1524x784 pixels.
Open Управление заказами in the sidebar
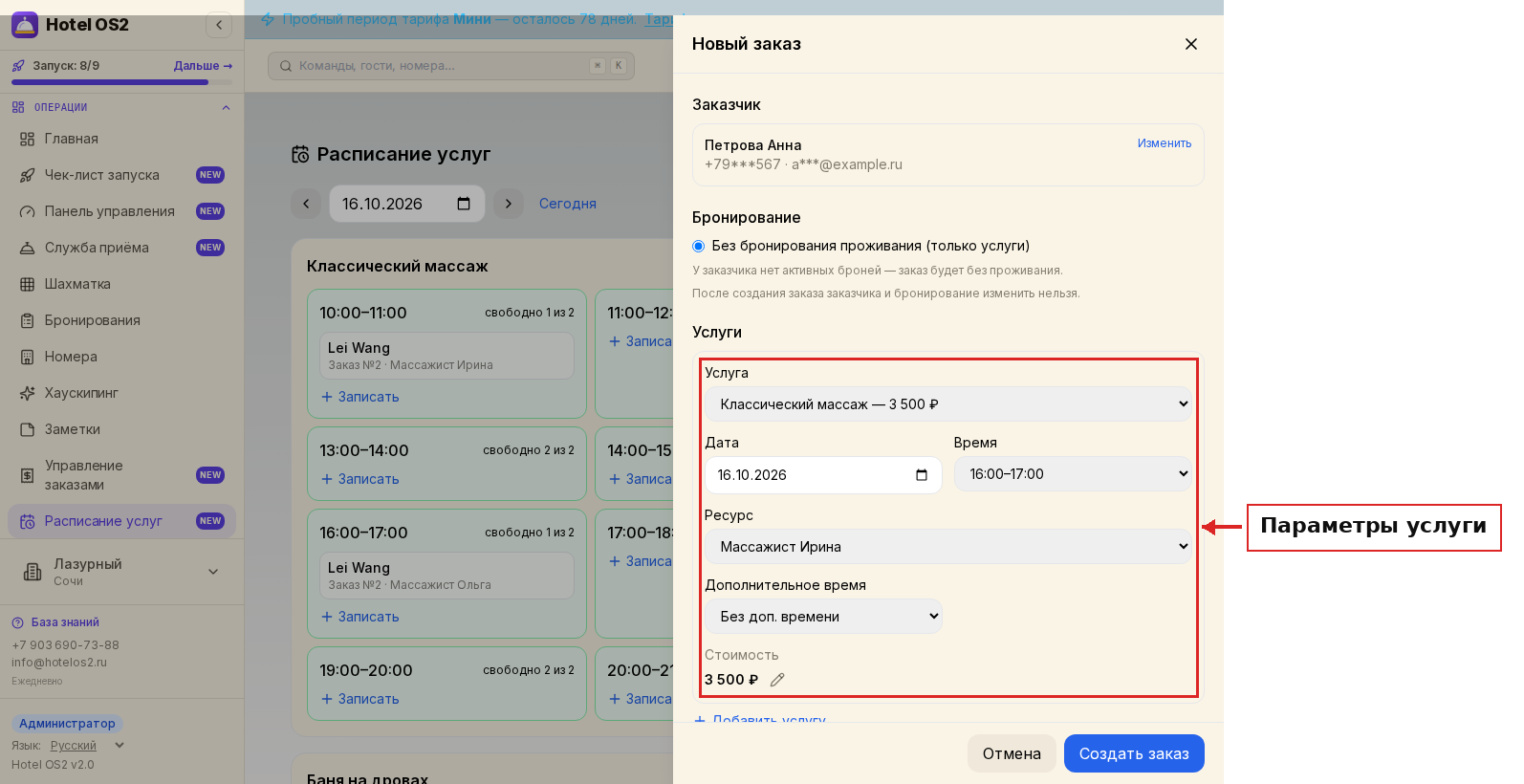[122, 475]
